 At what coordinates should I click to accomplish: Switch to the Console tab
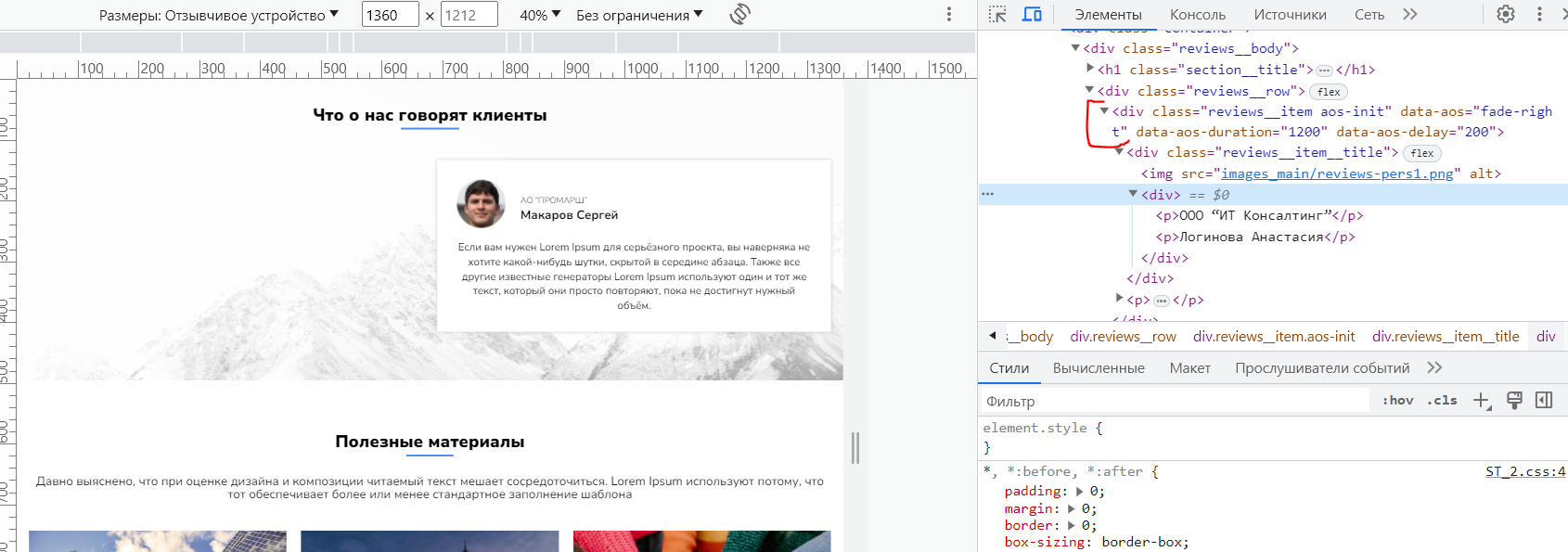(1197, 14)
